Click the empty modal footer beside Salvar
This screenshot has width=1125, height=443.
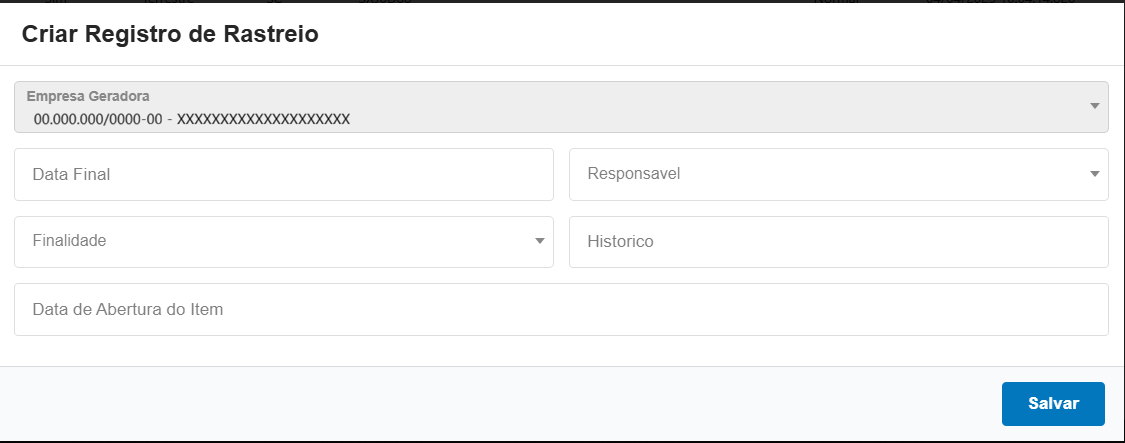pyautogui.click(x=500, y=404)
